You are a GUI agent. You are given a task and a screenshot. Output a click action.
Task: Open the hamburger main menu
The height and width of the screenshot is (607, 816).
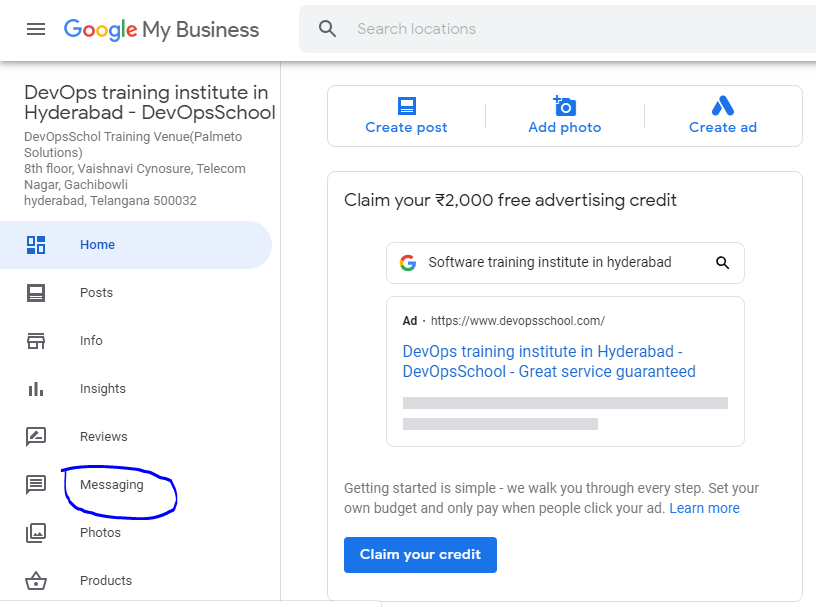[36, 29]
